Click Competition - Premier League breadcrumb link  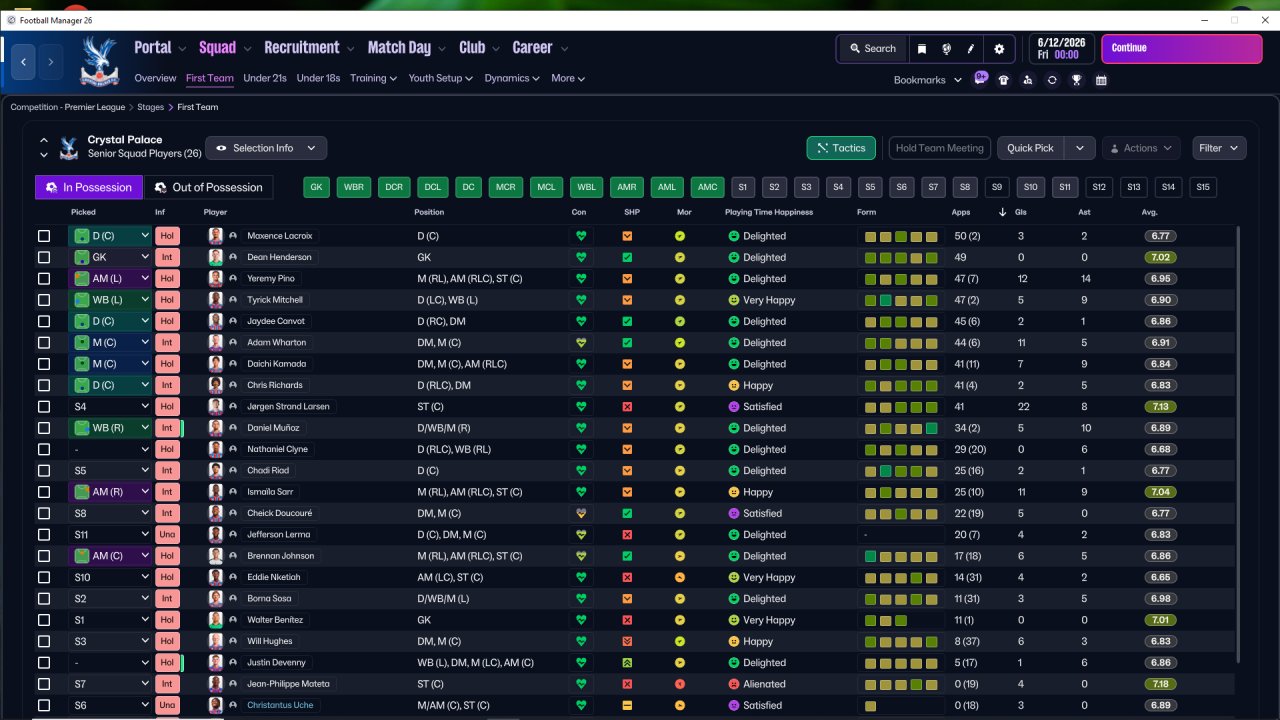[x=68, y=107]
